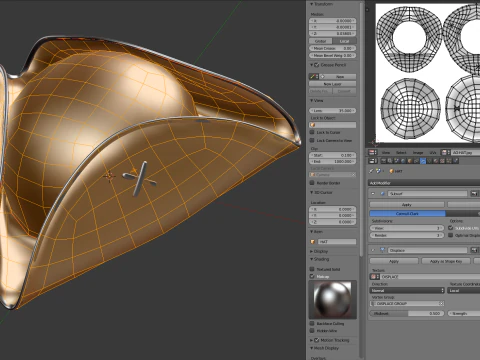The width and height of the screenshot is (480, 360).
Task: Select the World properties globe tab icon
Action: point(403,161)
